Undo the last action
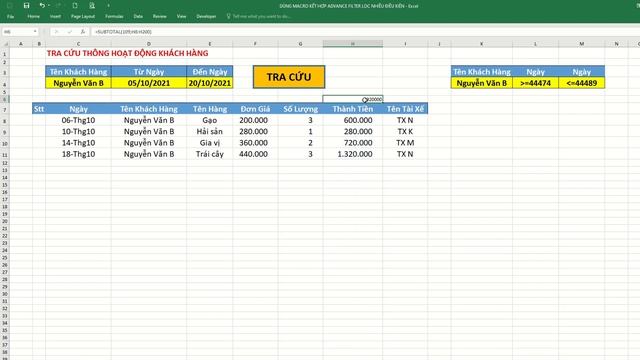Image resolution: width=640 pixels, height=360 pixels. [42, 6]
